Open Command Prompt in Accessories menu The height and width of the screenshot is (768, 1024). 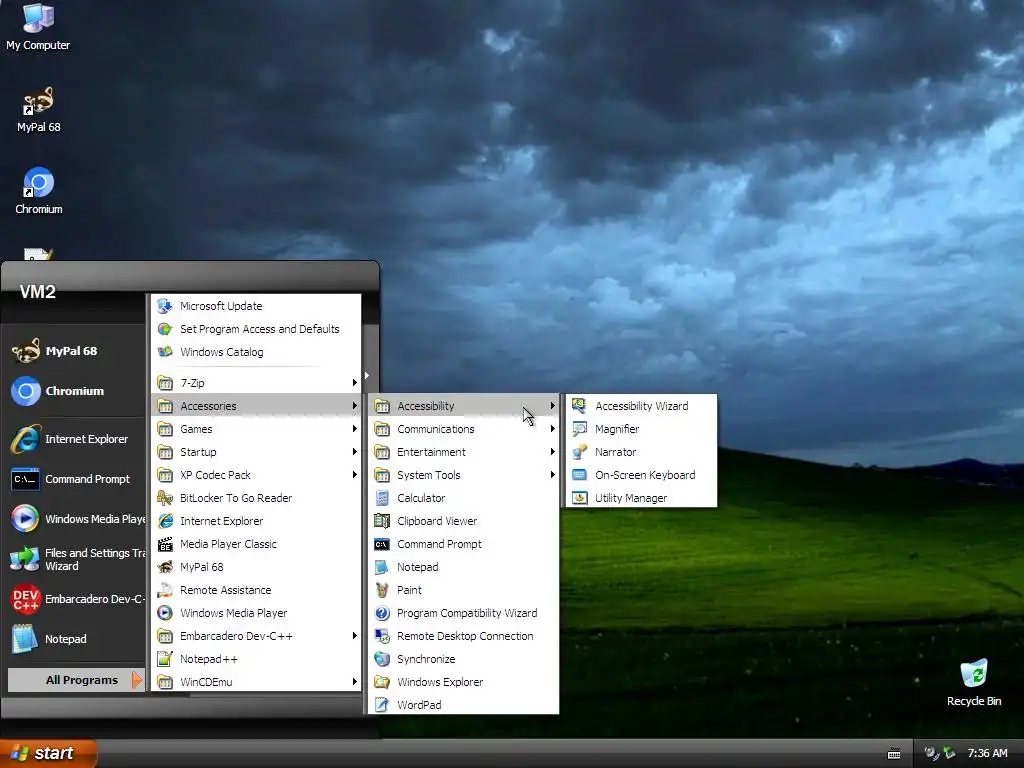(463, 543)
